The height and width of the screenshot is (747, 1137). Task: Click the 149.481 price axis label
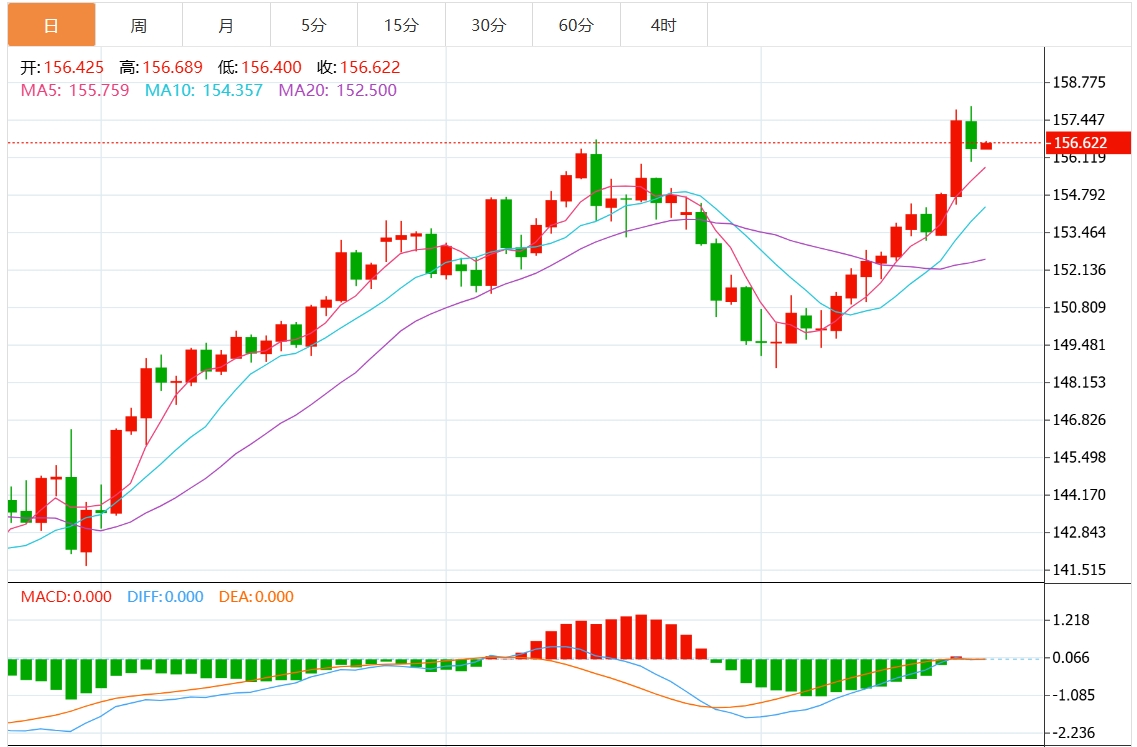click(1079, 344)
